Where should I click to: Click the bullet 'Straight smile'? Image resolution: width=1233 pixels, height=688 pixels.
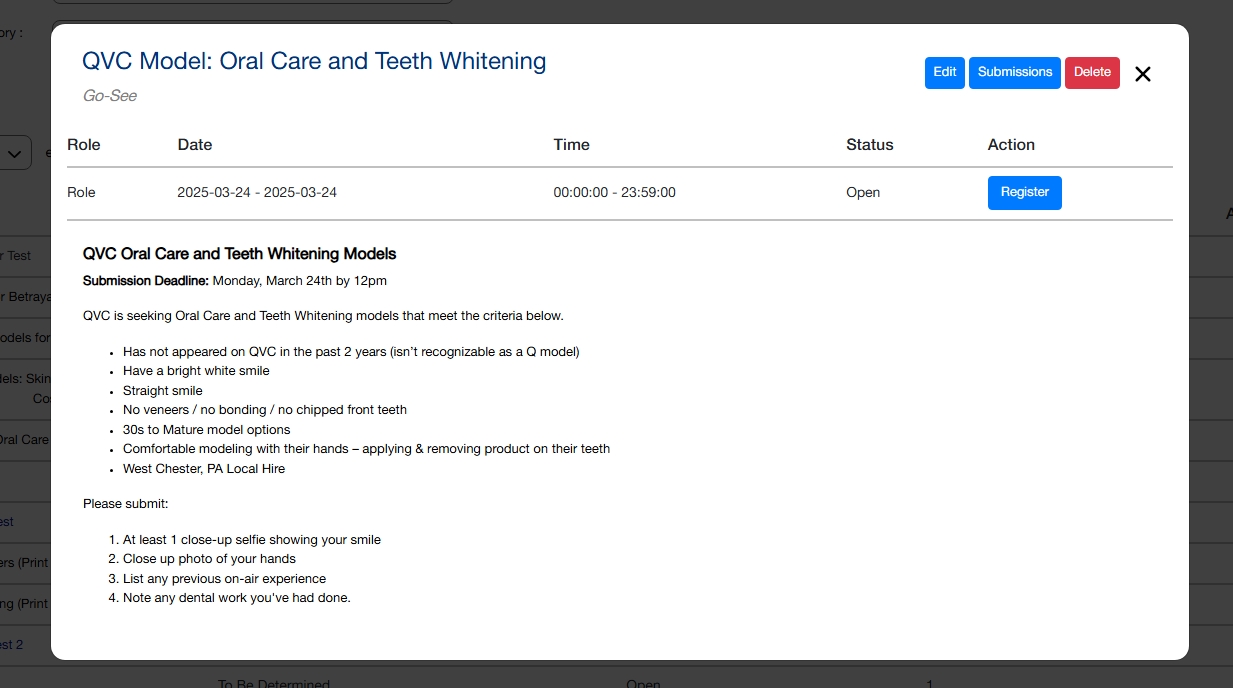163,391
